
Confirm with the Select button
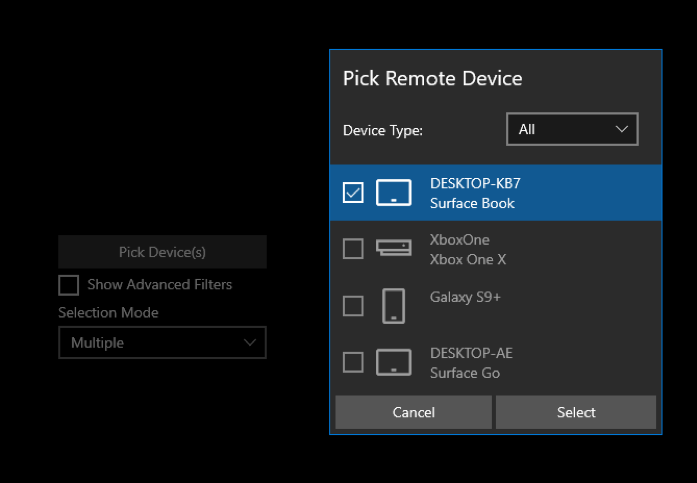click(576, 412)
